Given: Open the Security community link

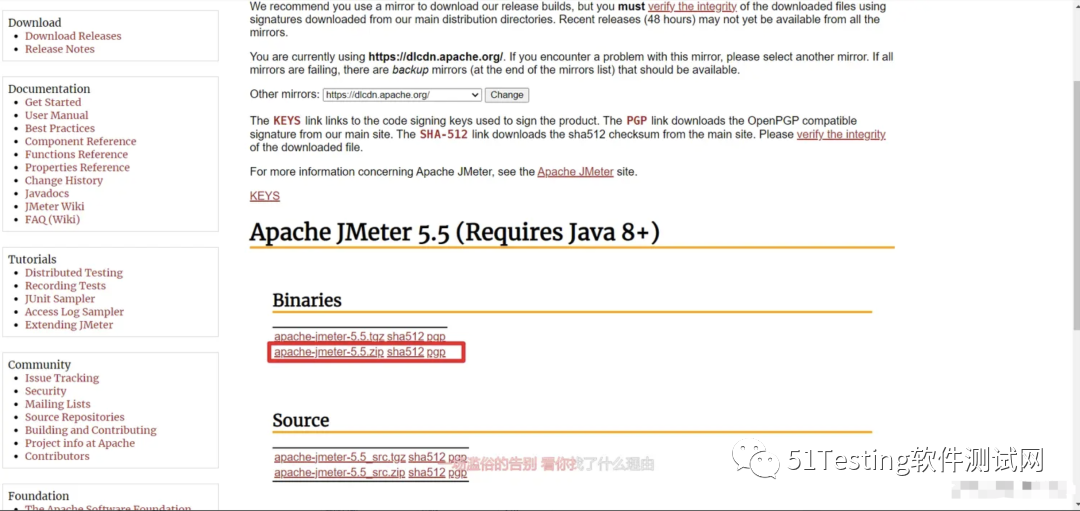Looking at the screenshot, I should click(x=45, y=391).
